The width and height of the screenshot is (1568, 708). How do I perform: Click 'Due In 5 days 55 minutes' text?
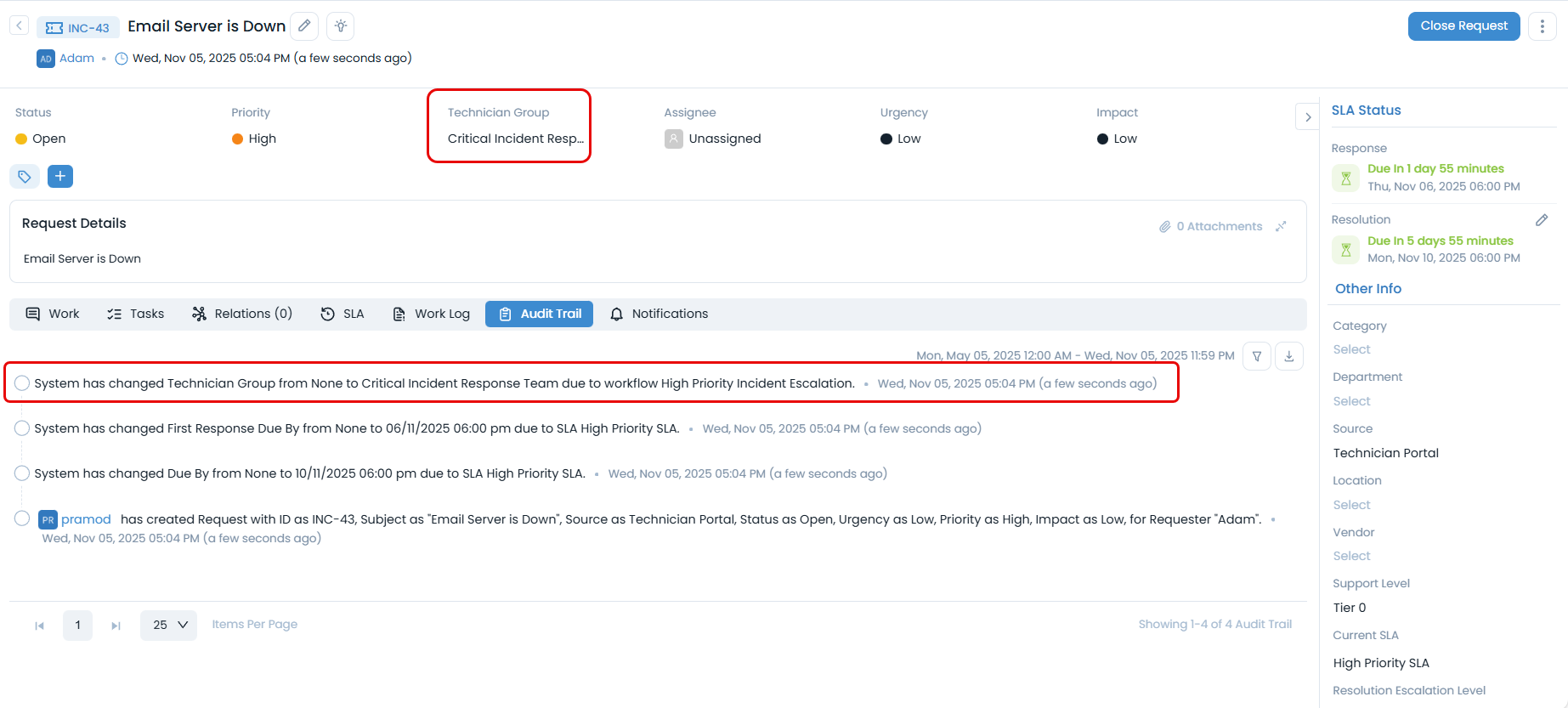(1441, 241)
